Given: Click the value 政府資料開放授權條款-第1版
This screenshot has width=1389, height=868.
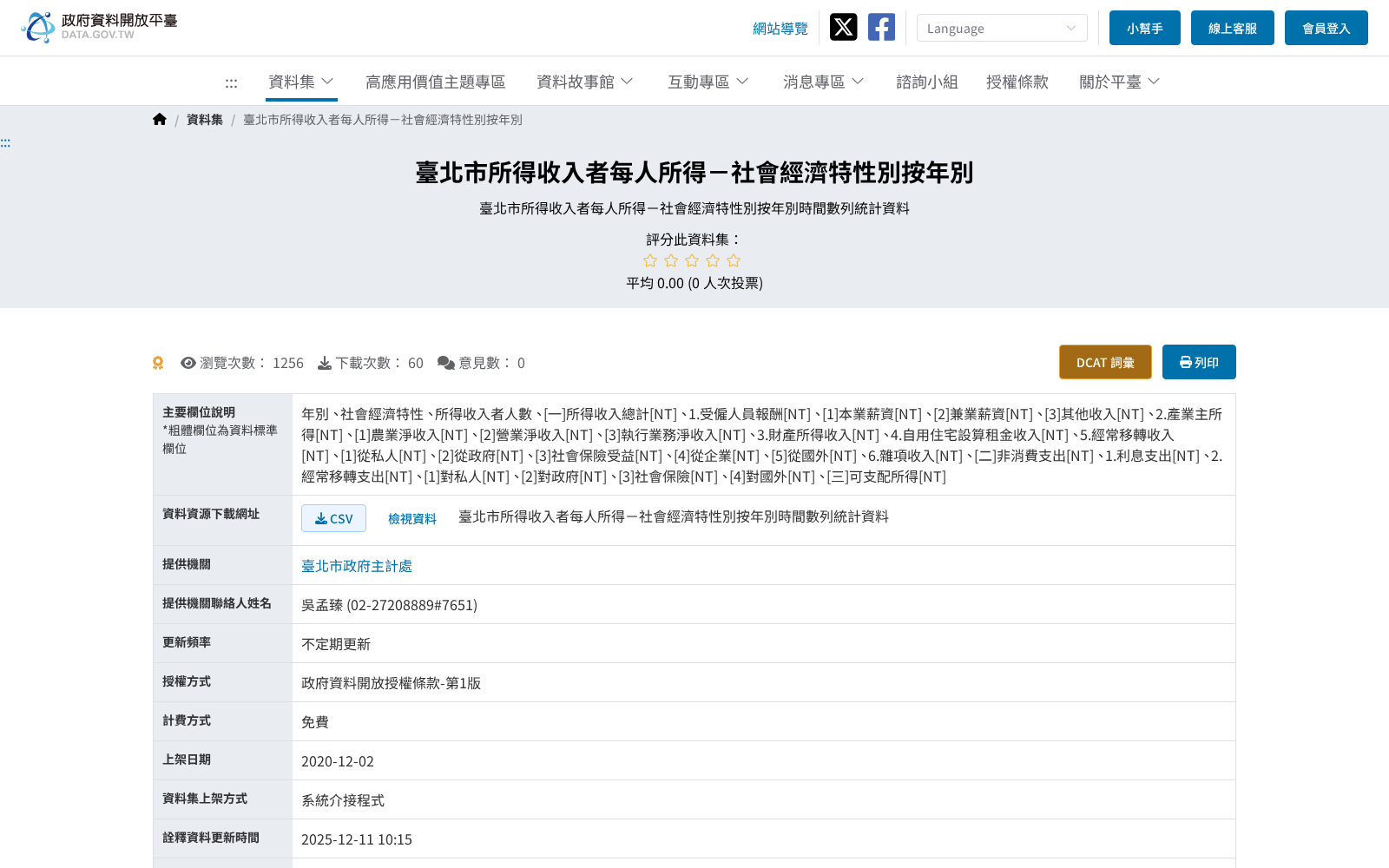Looking at the screenshot, I should [x=391, y=683].
